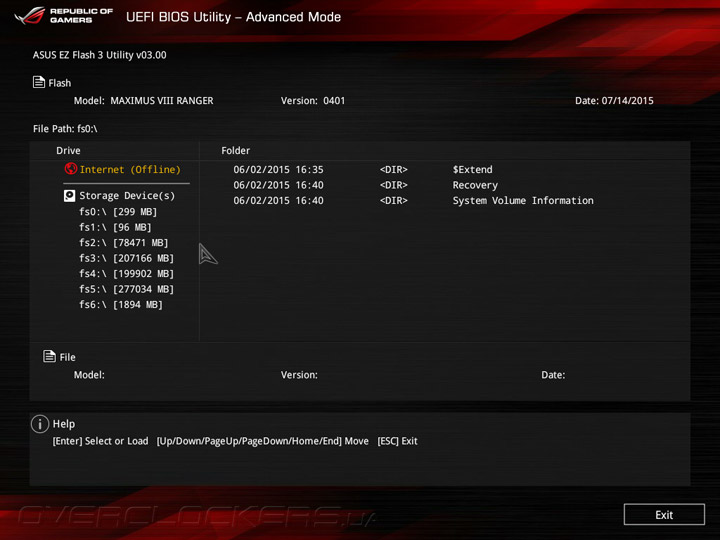
Task: Click the Help info icon
Action: [x=40, y=424]
